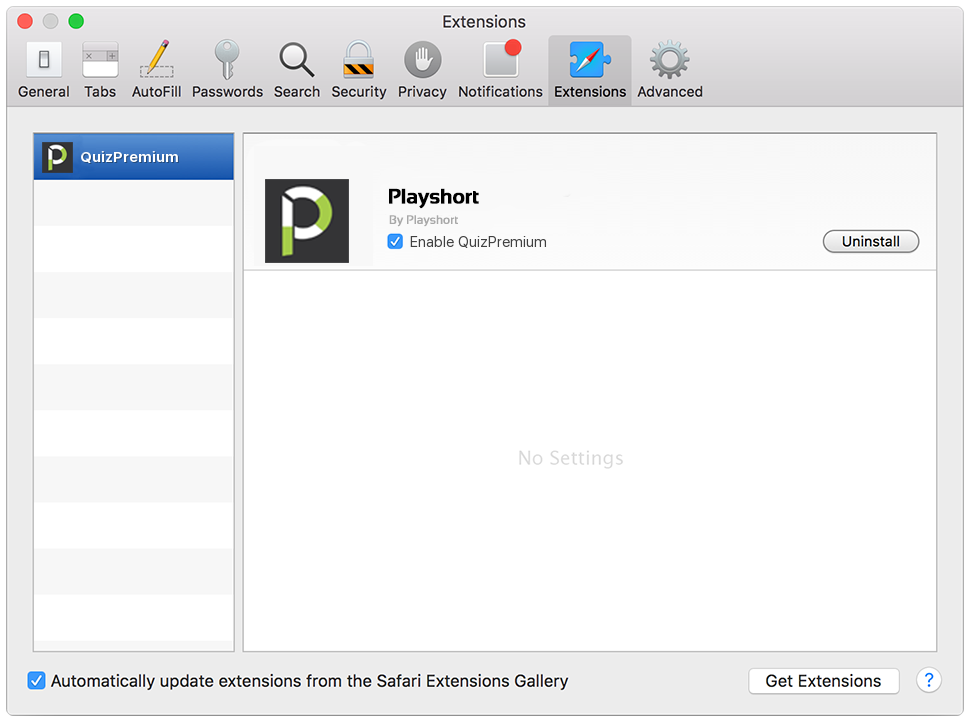Viewport: 970px width, 722px height.
Task: Click the Get Extensions button
Action: [823, 681]
